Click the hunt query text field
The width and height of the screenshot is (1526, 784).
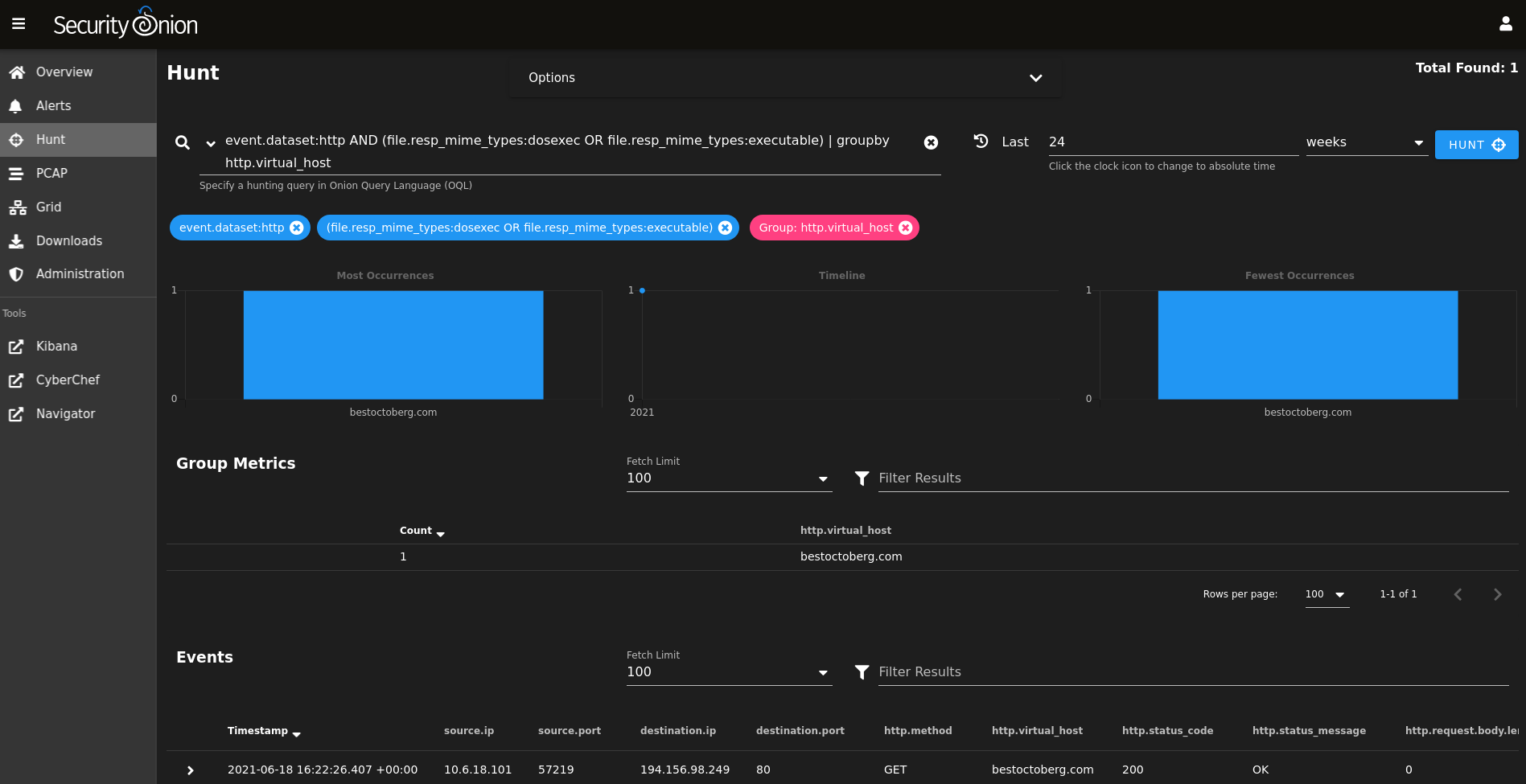coord(570,152)
